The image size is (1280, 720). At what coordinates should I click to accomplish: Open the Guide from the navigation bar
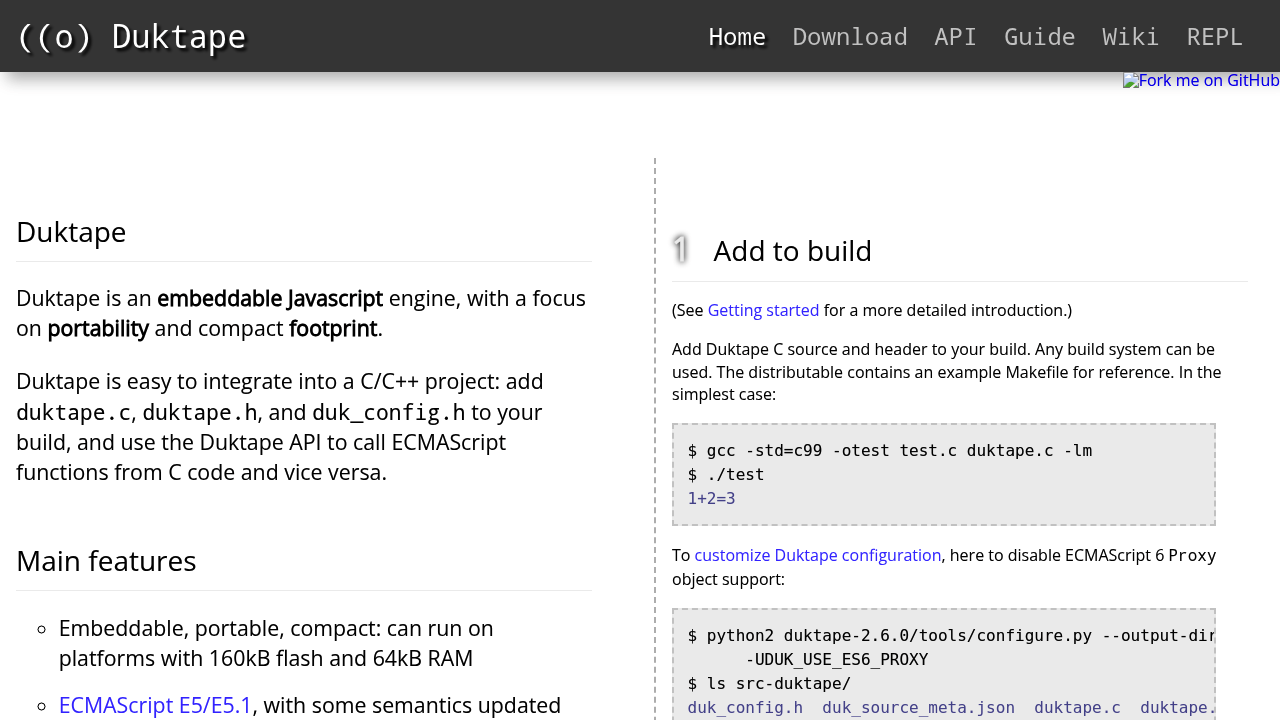pos(1039,37)
